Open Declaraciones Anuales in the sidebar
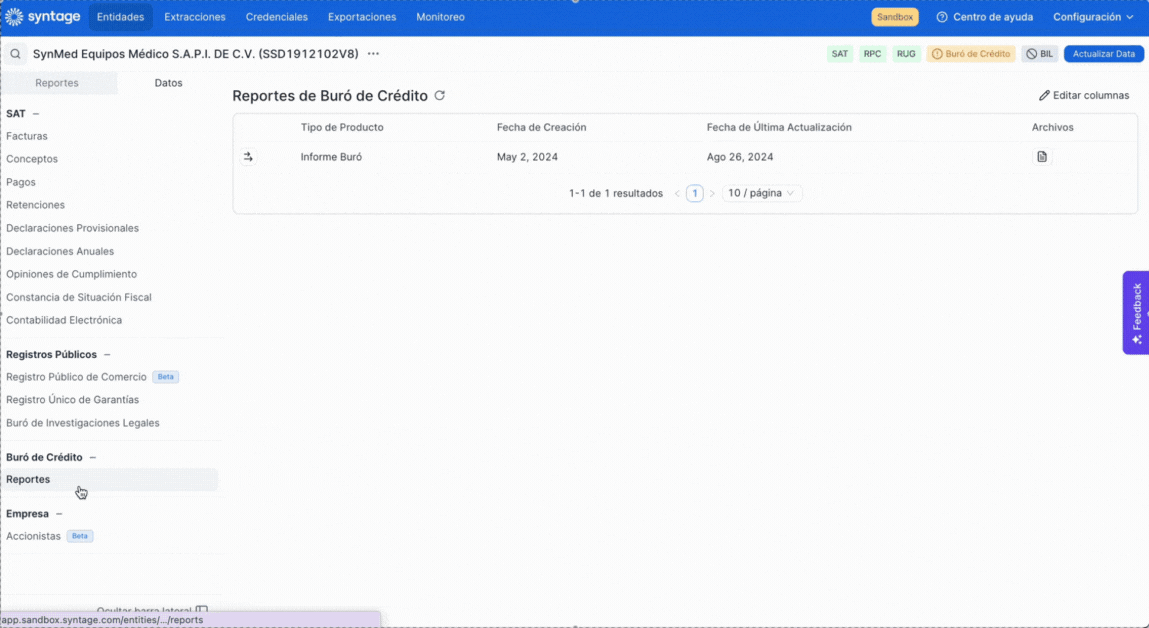This screenshot has width=1149, height=628. [x=60, y=251]
